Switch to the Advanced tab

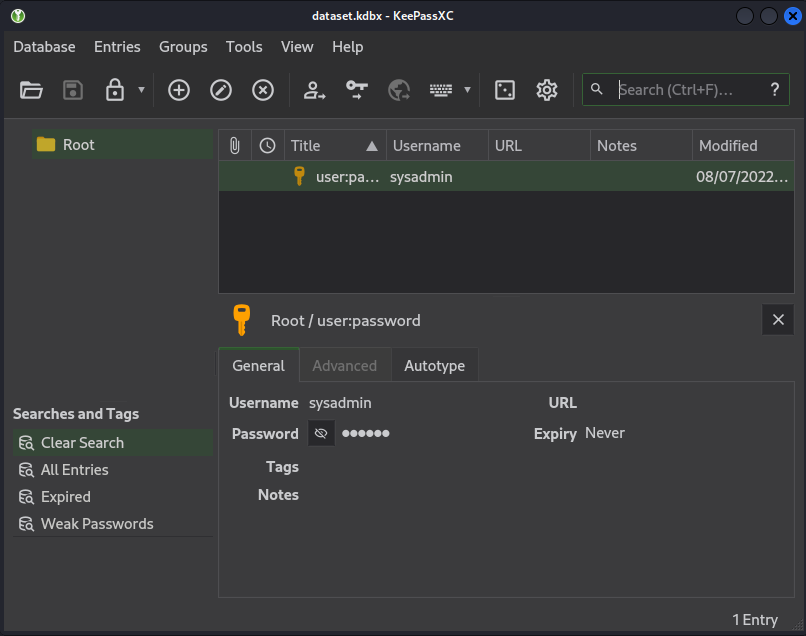click(x=344, y=366)
